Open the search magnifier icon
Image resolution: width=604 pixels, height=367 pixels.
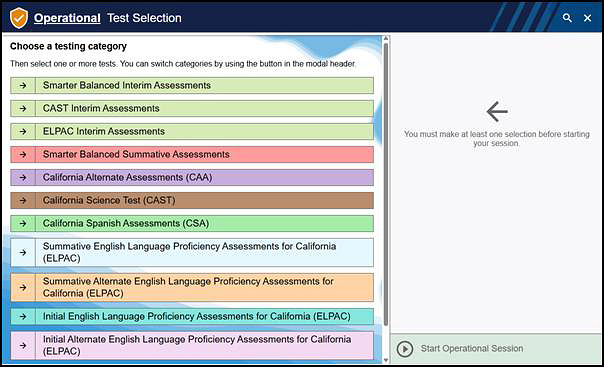pos(567,18)
